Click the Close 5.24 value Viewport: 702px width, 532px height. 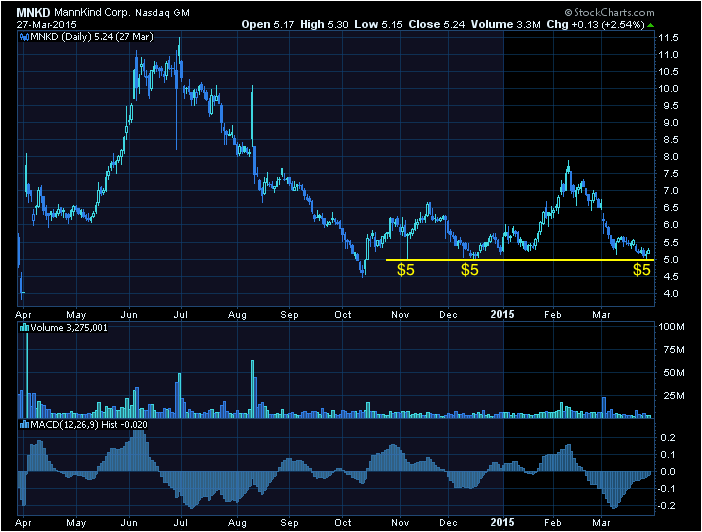[437, 24]
